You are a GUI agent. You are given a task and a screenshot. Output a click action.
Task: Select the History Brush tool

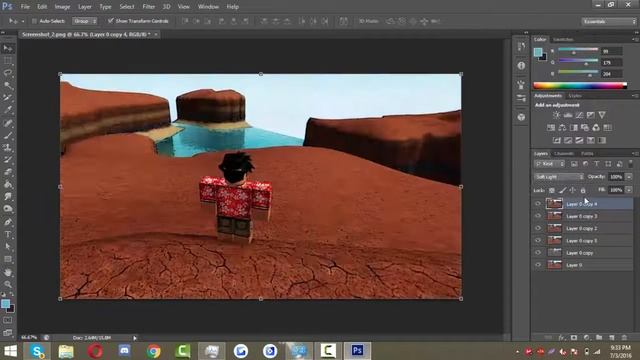tap(8, 160)
